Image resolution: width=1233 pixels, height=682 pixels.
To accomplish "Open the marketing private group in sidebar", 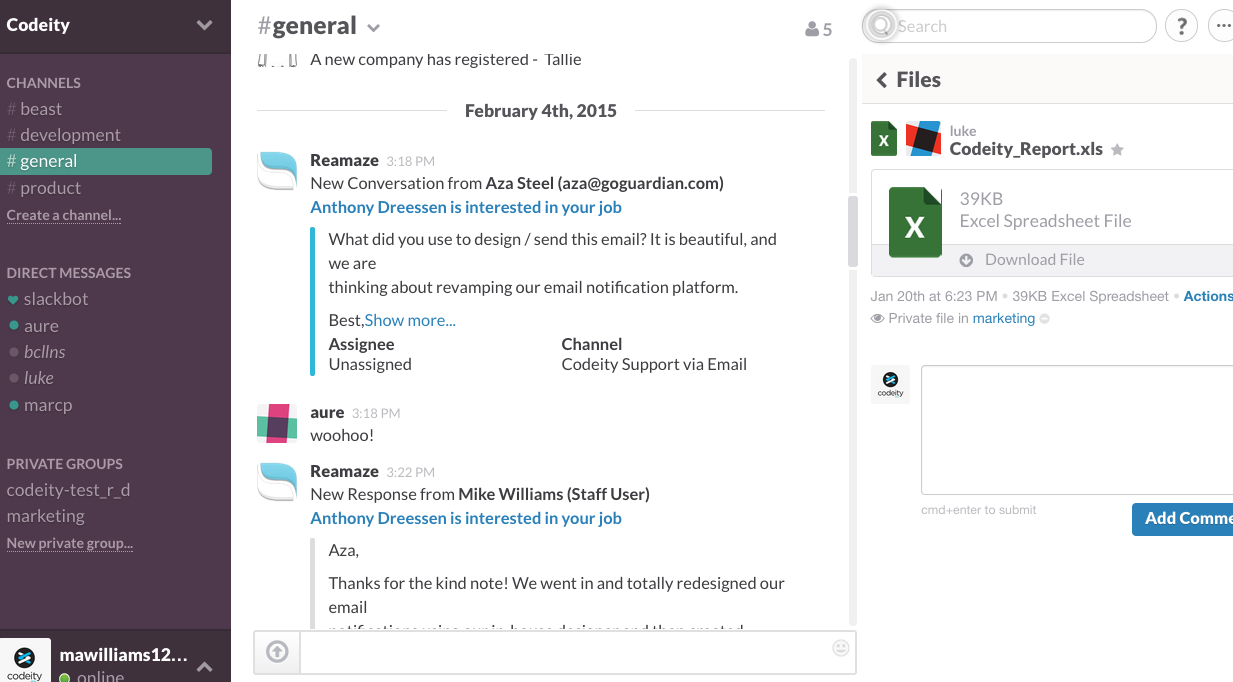I will (x=45, y=516).
